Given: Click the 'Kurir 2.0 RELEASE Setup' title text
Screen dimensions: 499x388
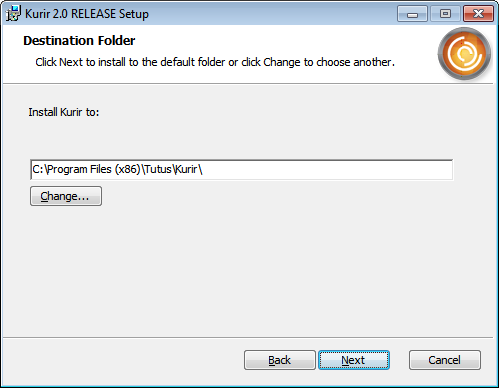Looking at the screenshot, I should click(x=87, y=14).
